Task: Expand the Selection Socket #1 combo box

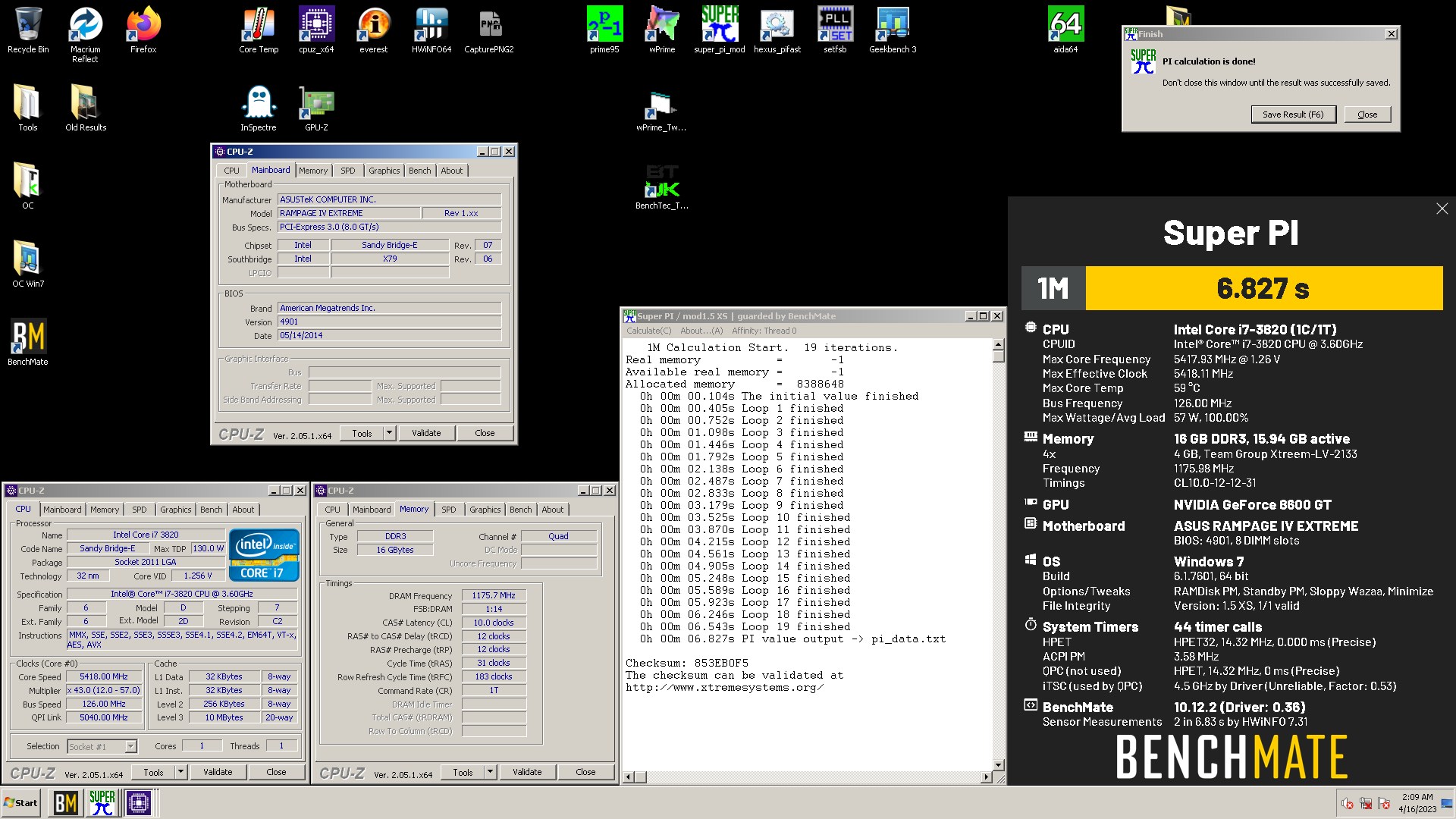Action: pyautogui.click(x=130, y=747)
